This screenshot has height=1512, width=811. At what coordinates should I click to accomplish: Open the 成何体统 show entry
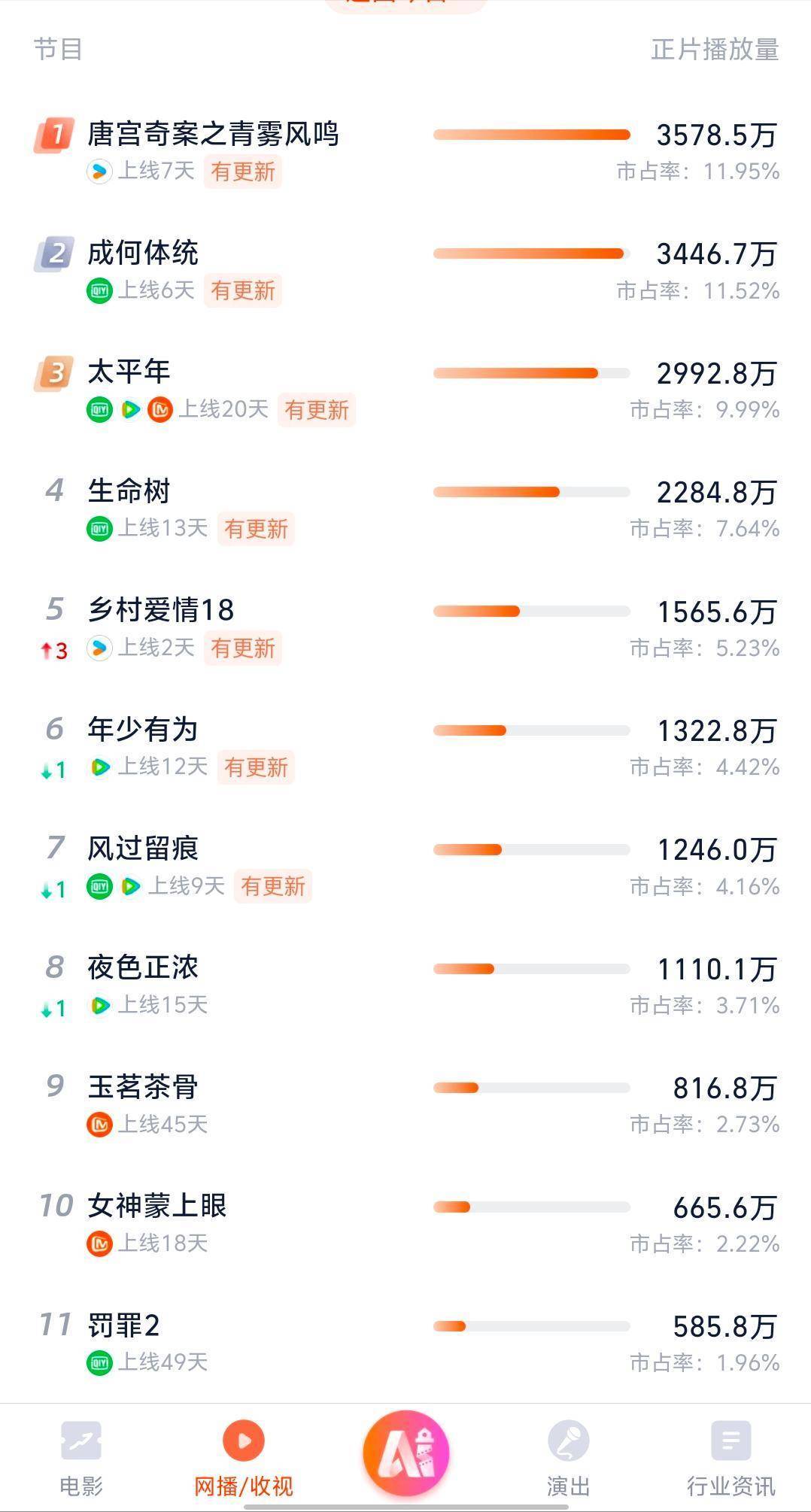point(143,254)
